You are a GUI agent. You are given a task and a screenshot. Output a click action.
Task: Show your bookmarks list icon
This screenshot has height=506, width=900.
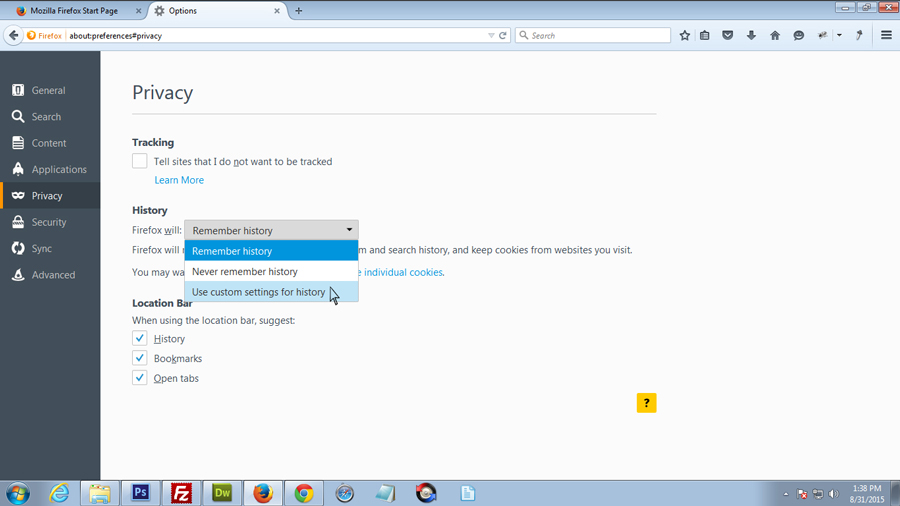[705, 36]
